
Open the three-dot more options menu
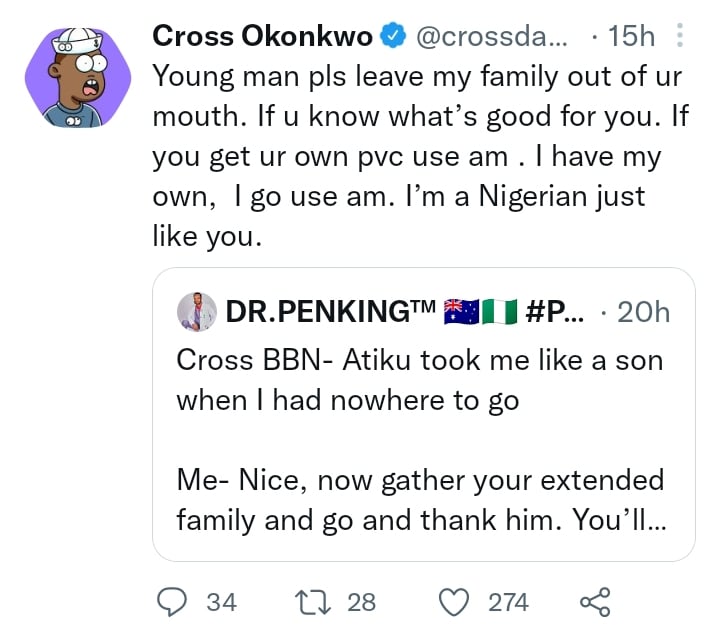click(x=681, y=38)
